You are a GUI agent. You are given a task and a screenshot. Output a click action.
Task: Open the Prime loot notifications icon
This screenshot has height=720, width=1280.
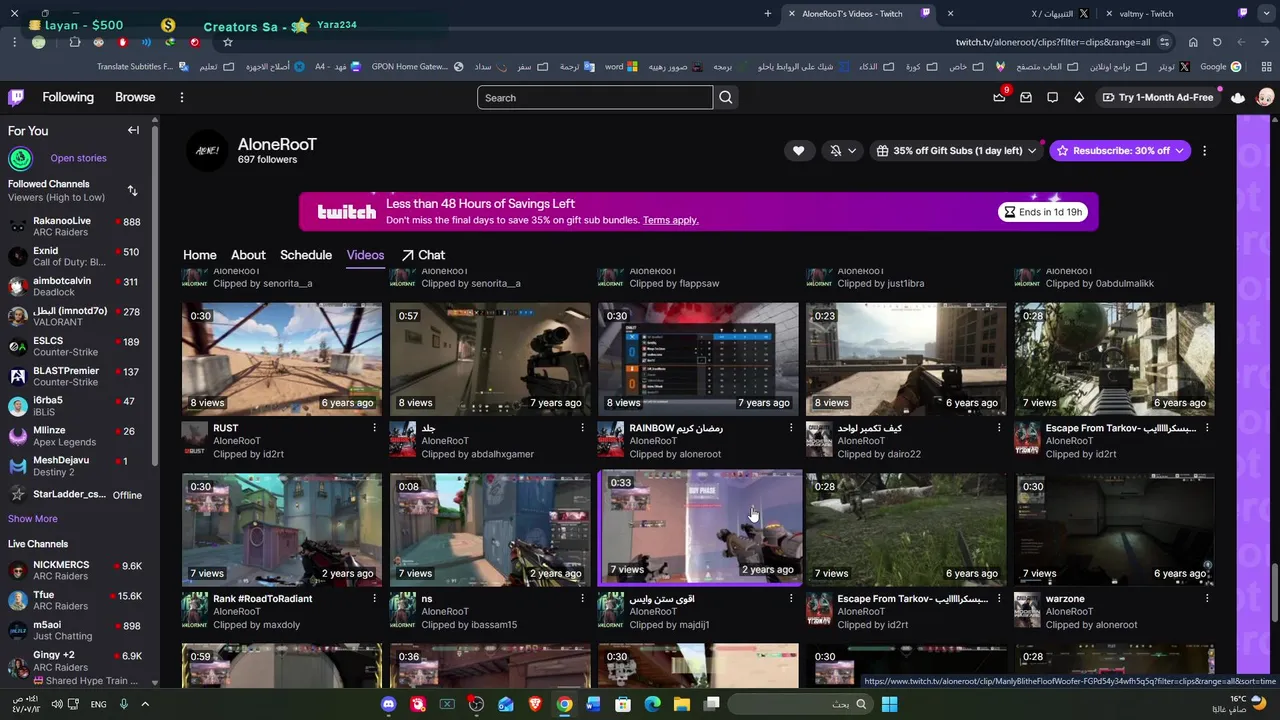pyautogui.click(x=999, y=97)
